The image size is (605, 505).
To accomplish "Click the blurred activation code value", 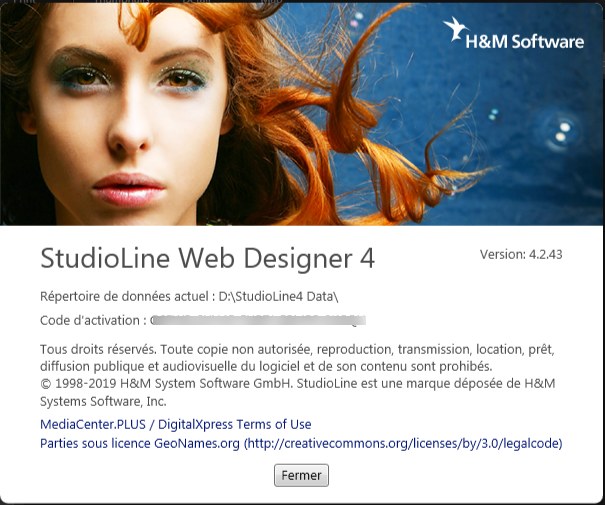I will (258, 321).
